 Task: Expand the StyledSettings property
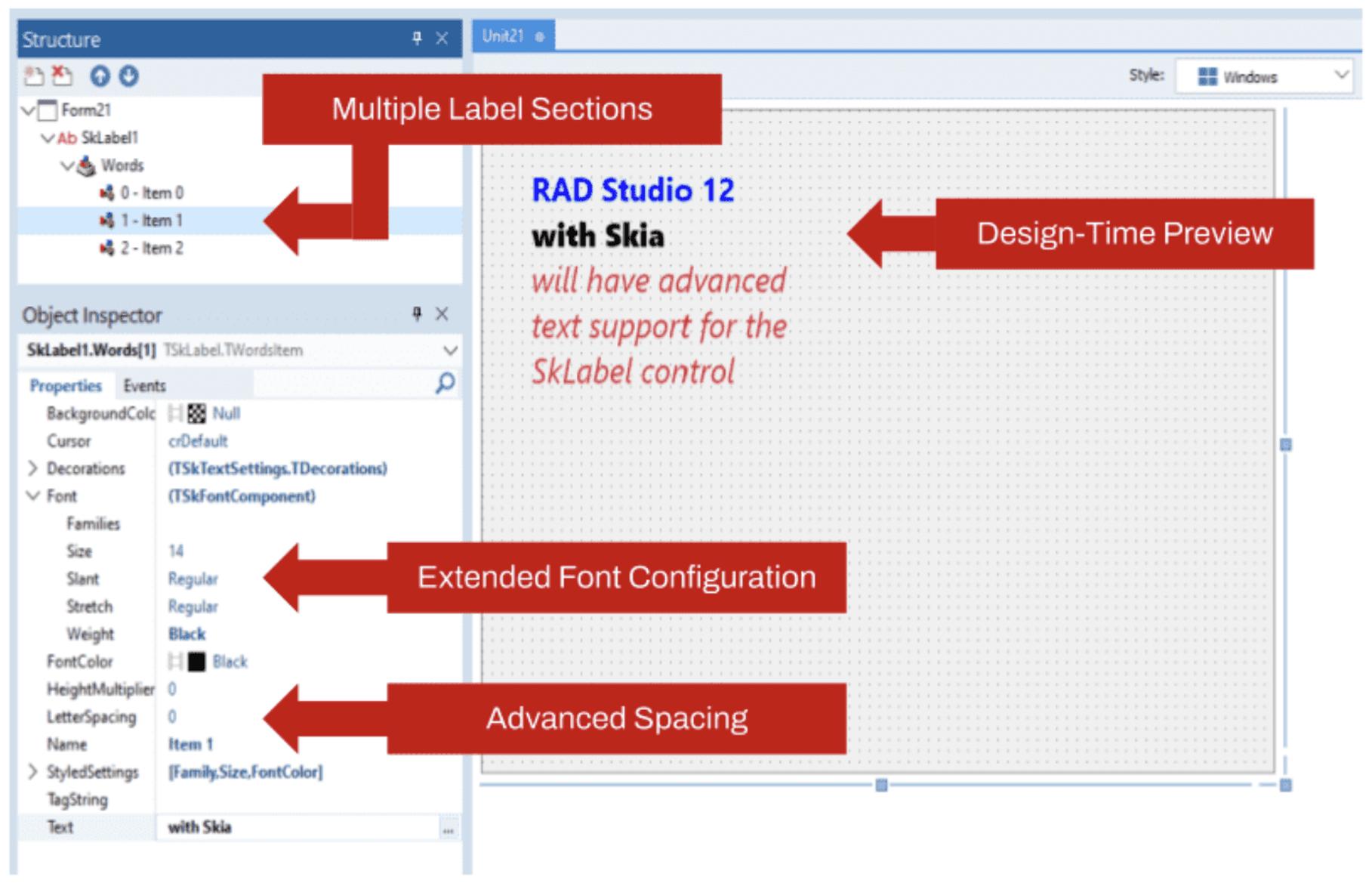point(32,772)
